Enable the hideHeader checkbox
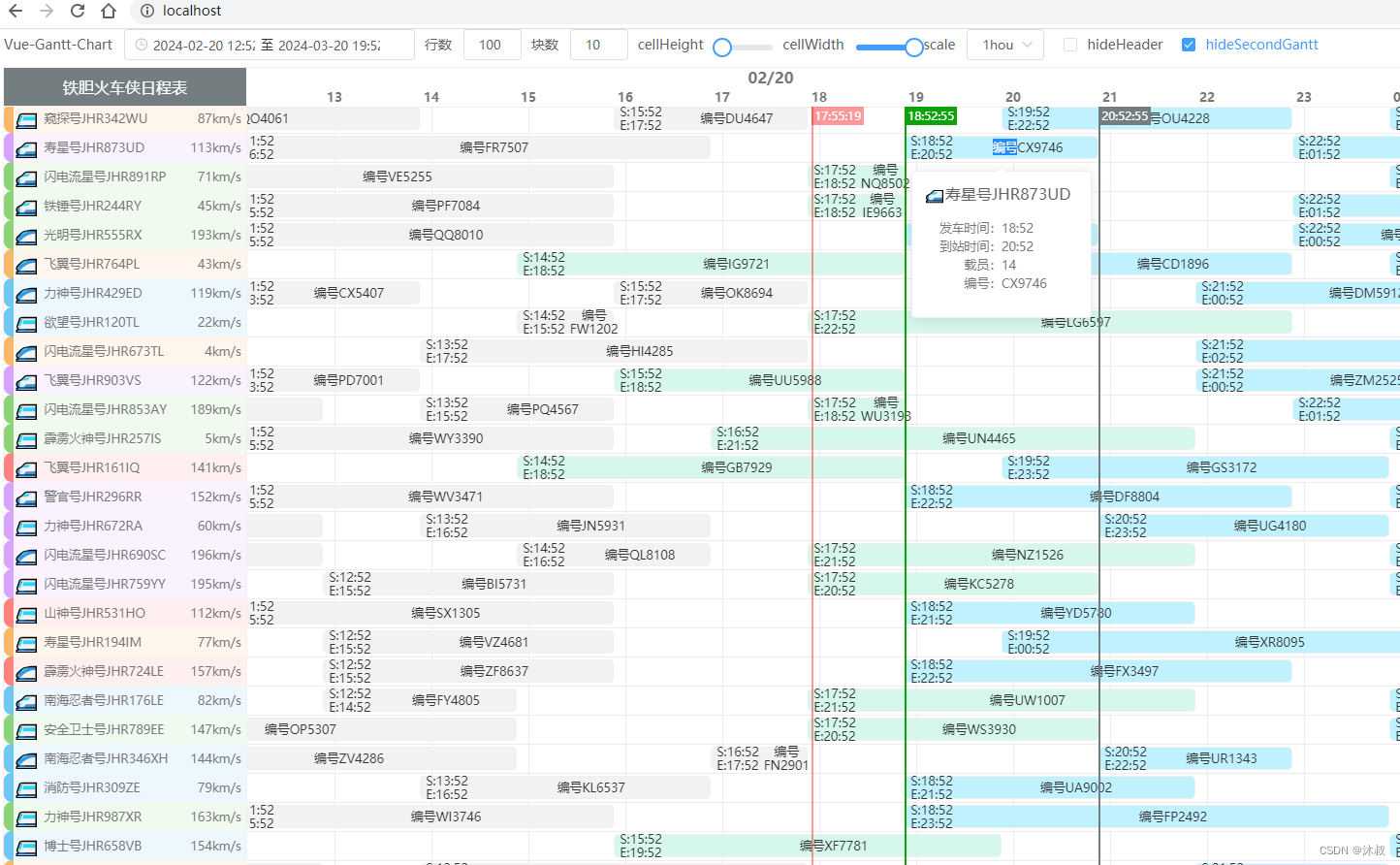The height and width of the screenshot is (865, 1400). coord(1070,45)
